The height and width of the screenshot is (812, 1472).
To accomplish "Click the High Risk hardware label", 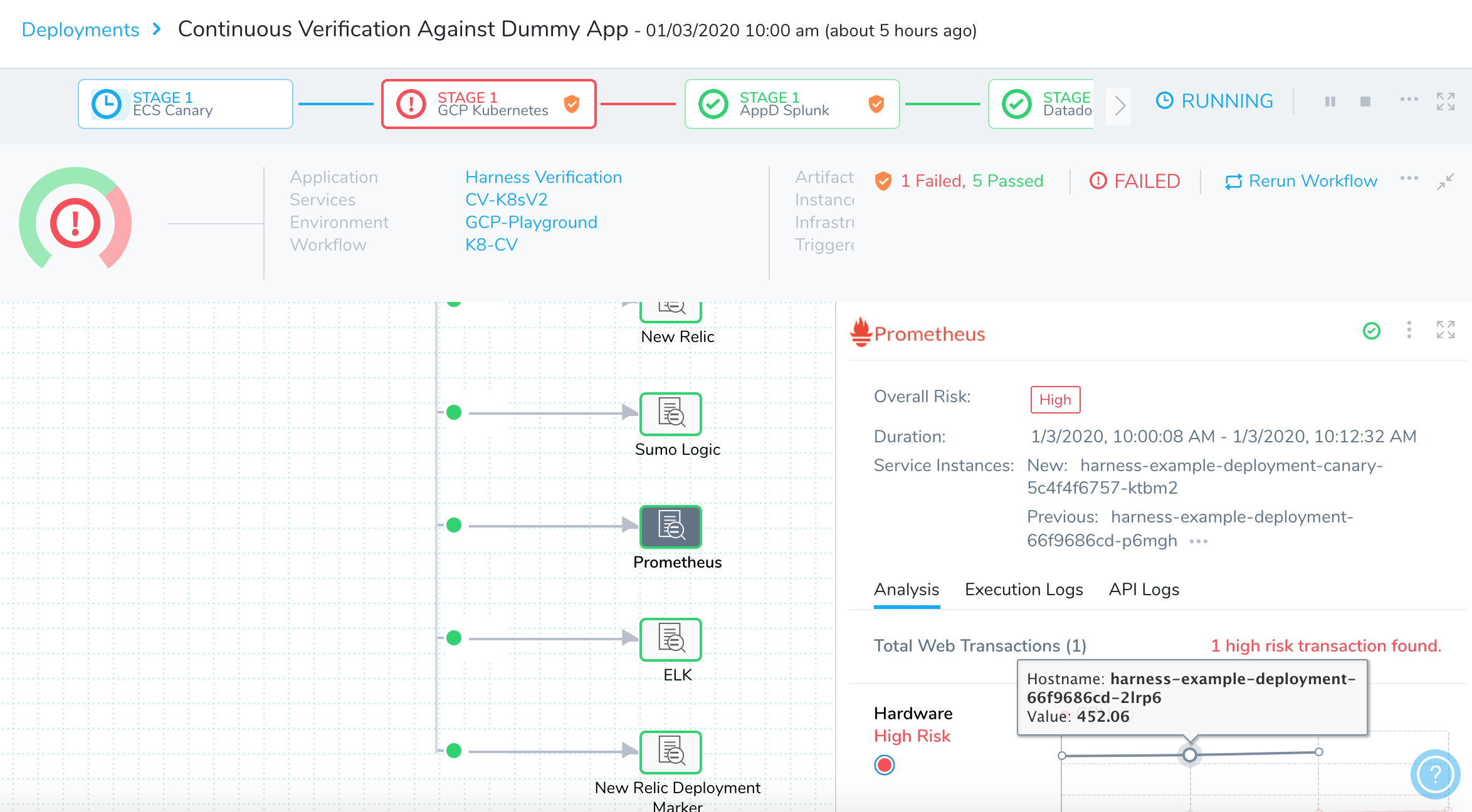I will click(x=912, y=736).
